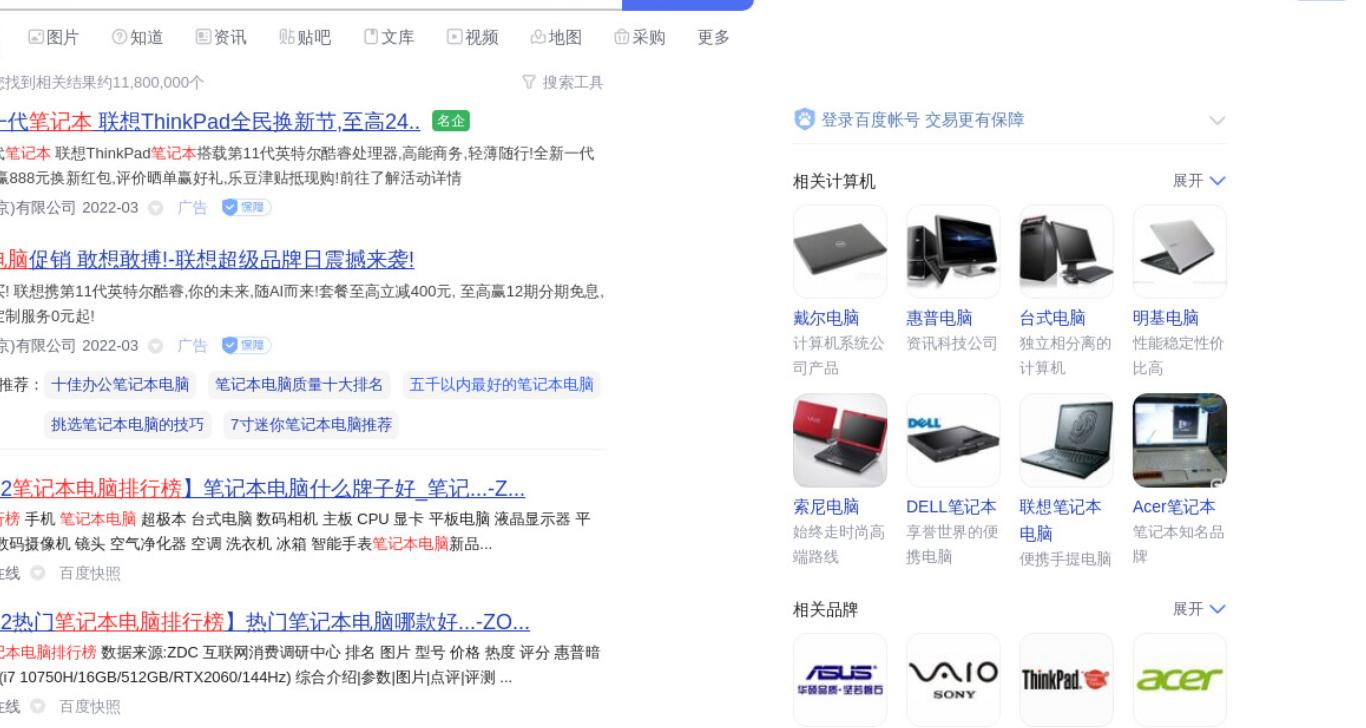This screenshot has height=728, width=1366.
Task: Click the 保障 badge on the first ad
Action: [246, 207]
